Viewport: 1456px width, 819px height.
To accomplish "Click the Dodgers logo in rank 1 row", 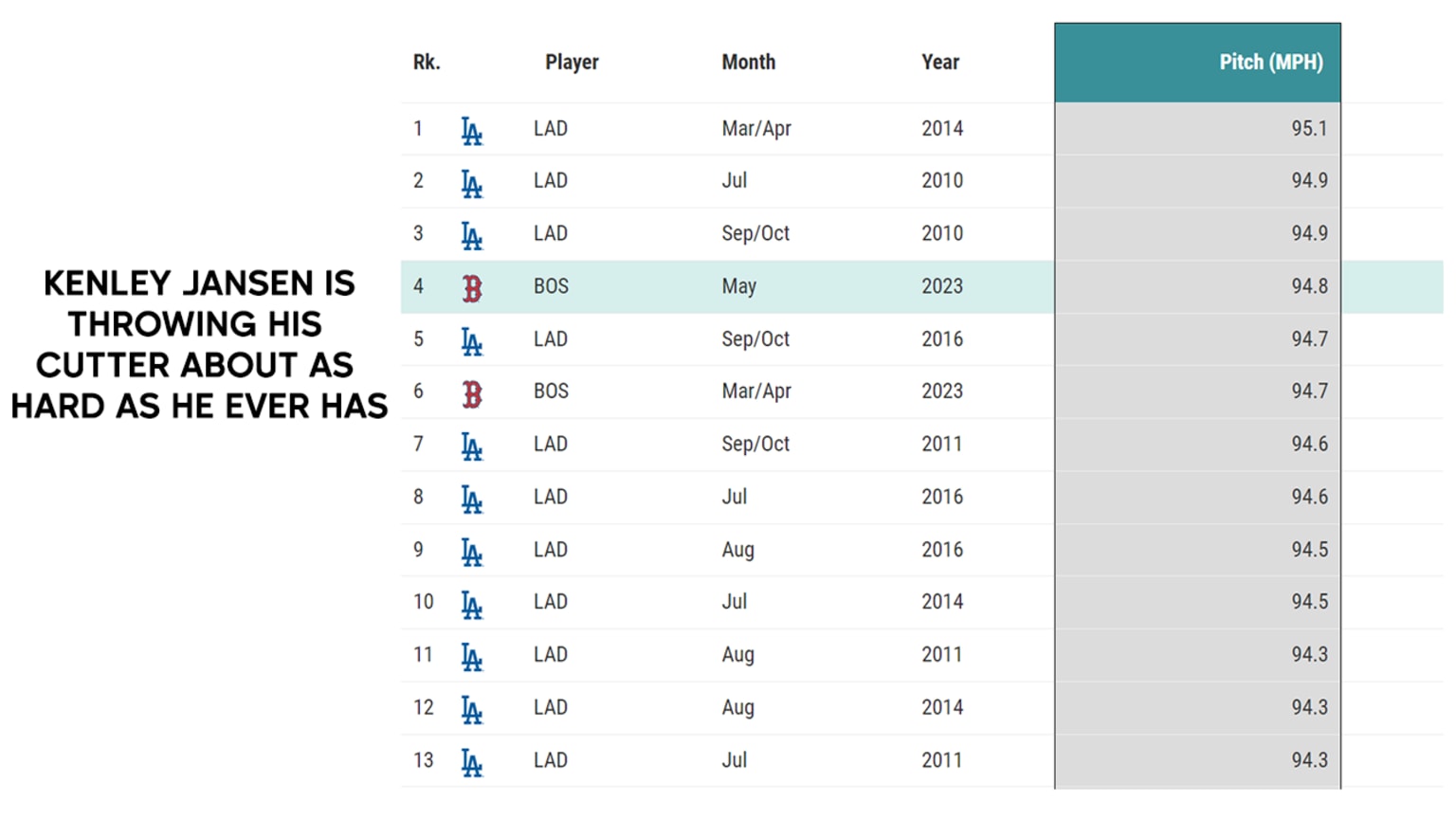I will point(472,131).
